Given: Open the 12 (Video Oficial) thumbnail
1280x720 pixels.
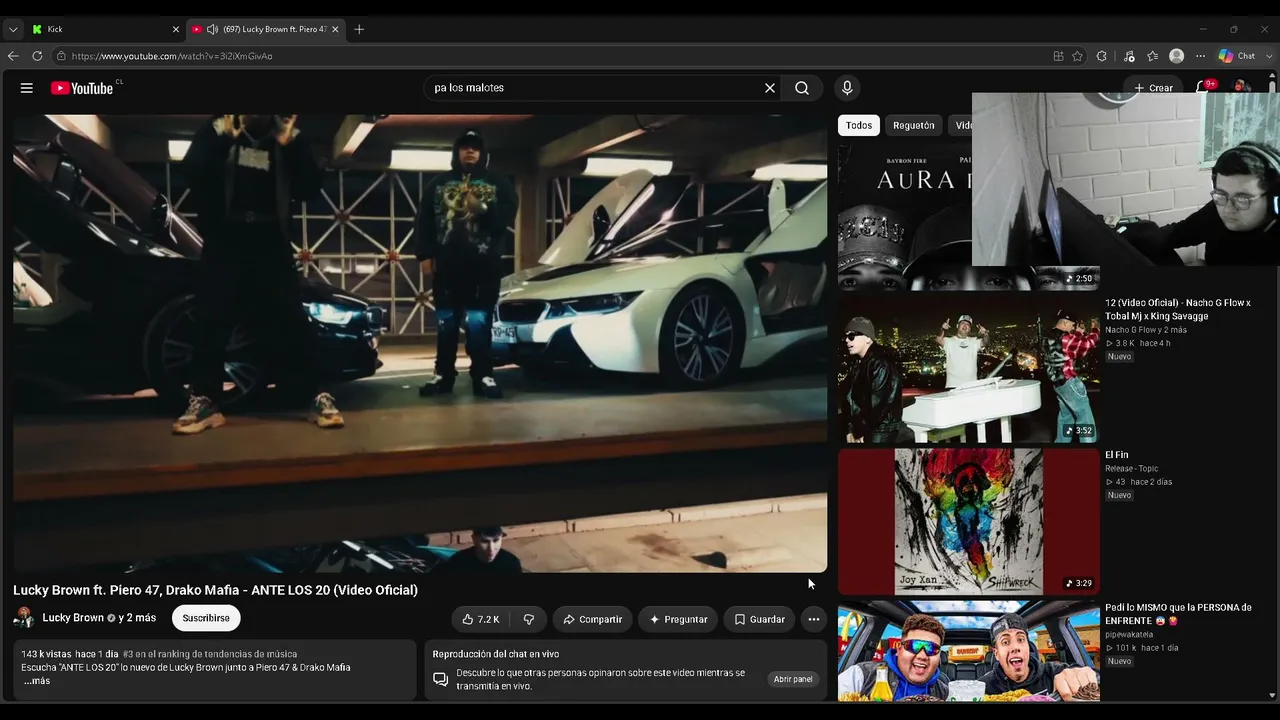Looking at the screenshot, I should (969, 369).
